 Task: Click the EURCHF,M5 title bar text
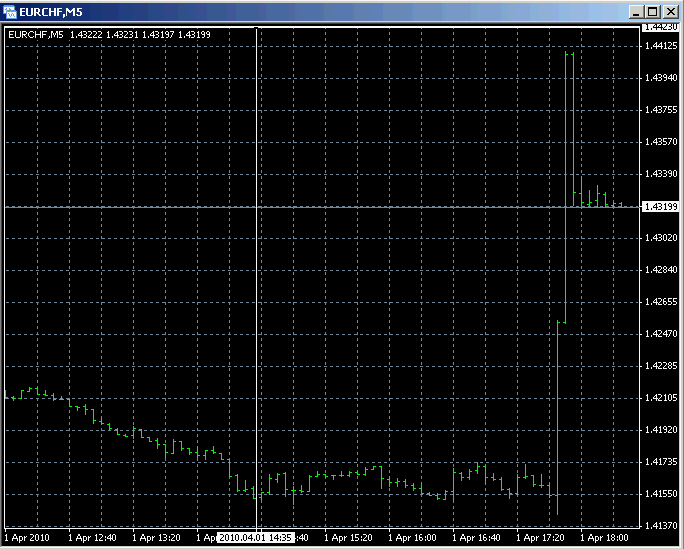(46, 10)
